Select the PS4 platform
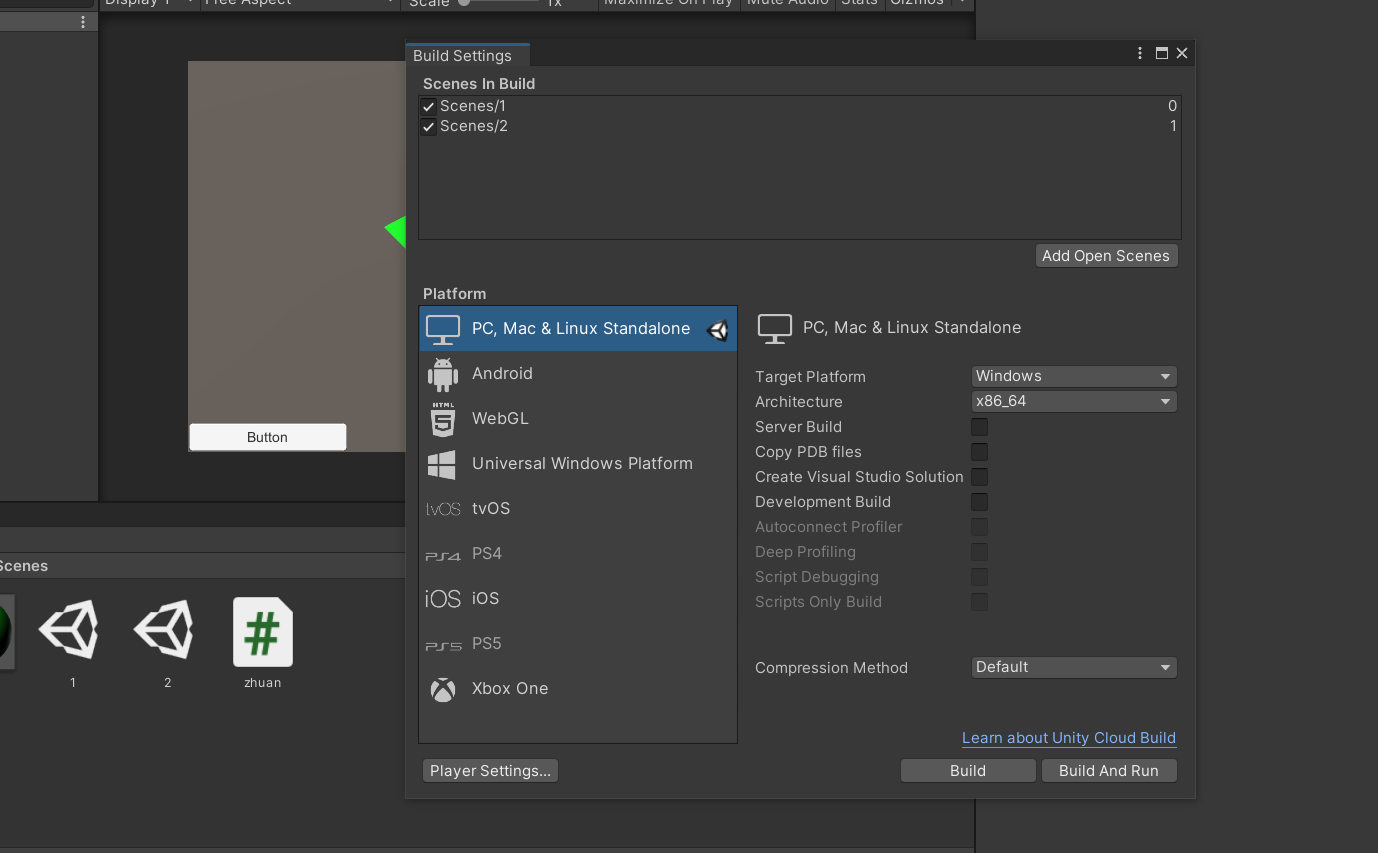This screenshot has width=1378, height=853. tap(578, 553)
